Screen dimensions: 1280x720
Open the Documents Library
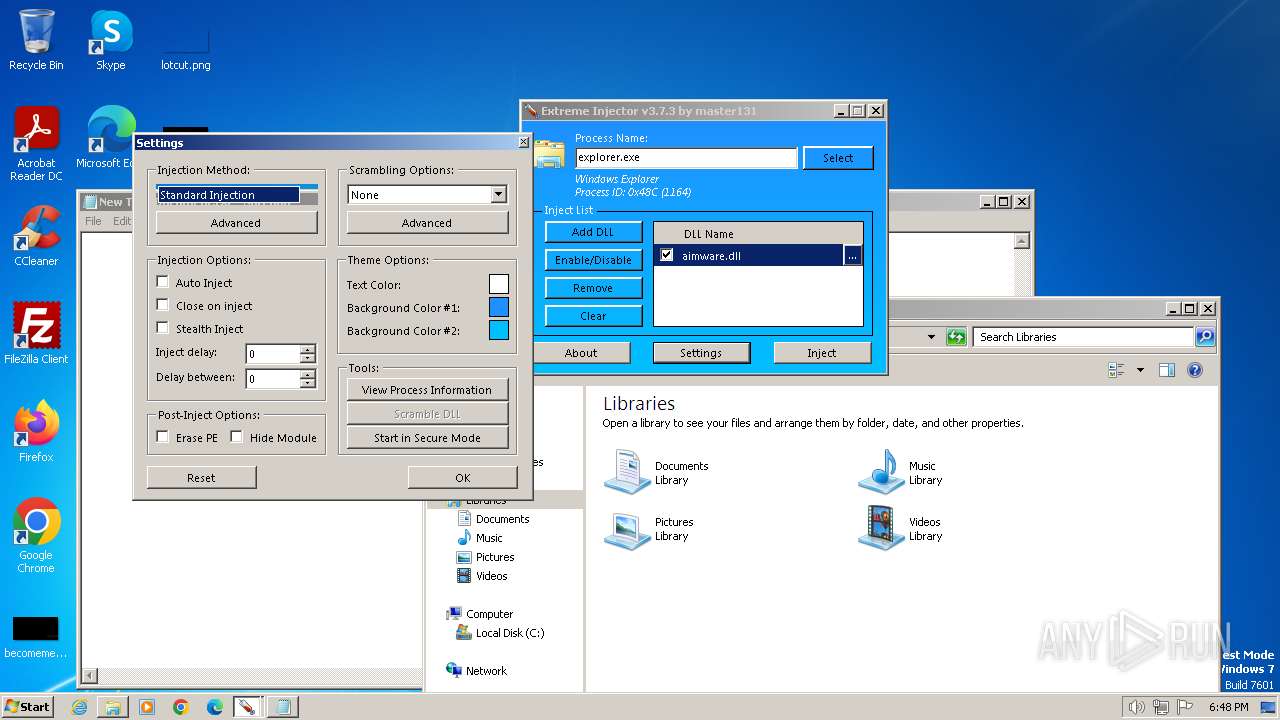(657, 472)
